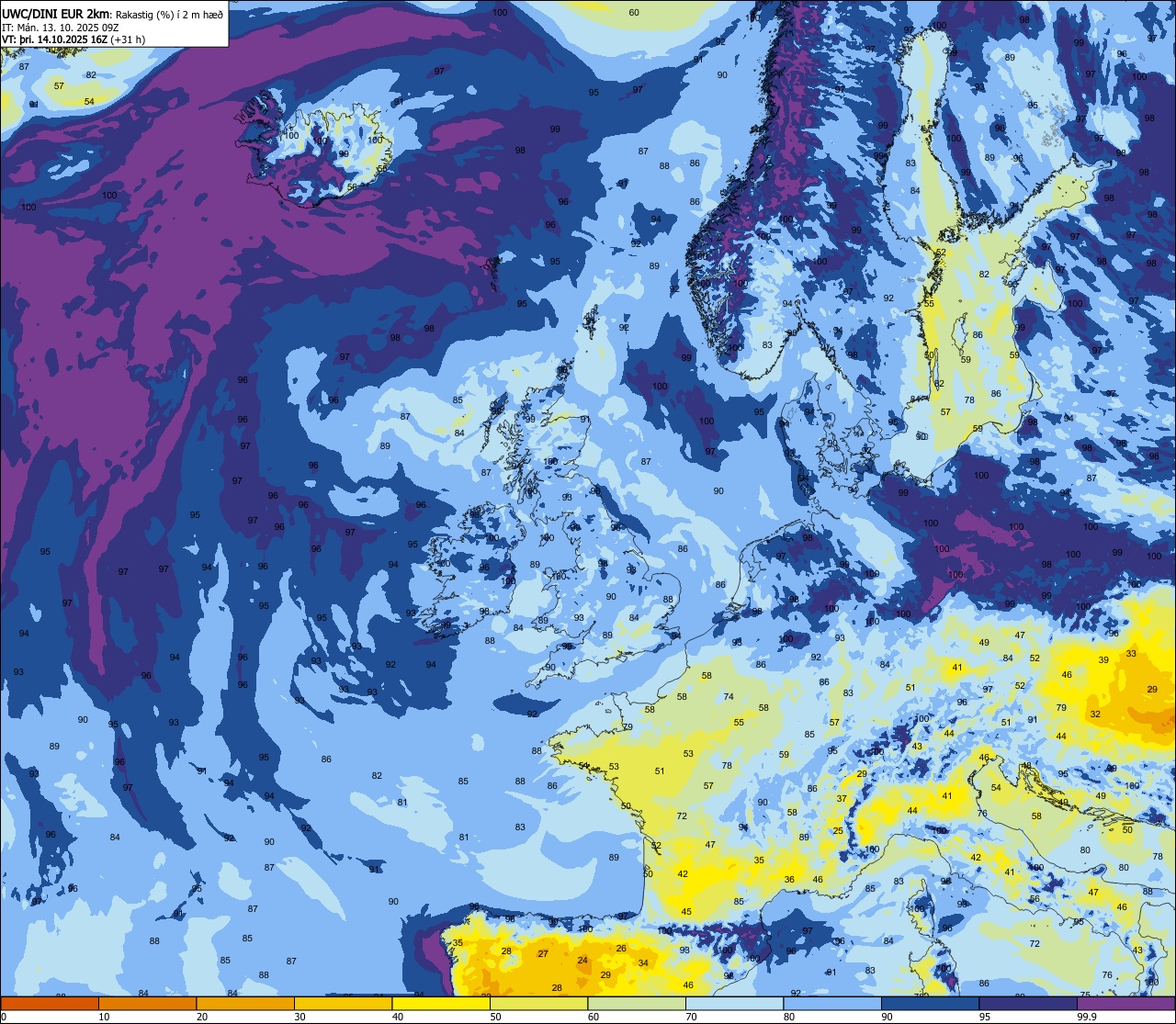This screenshot has width=1176, height=1024.
Task: Click the value 60 at the top edge
Action: coord(634,12)
